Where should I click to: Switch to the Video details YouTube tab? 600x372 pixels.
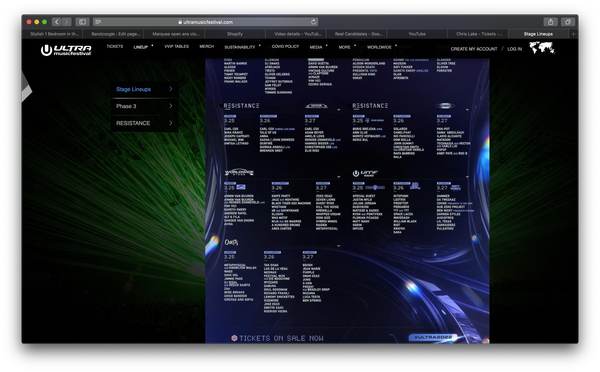pyautogui.click(x=297, y=34)
